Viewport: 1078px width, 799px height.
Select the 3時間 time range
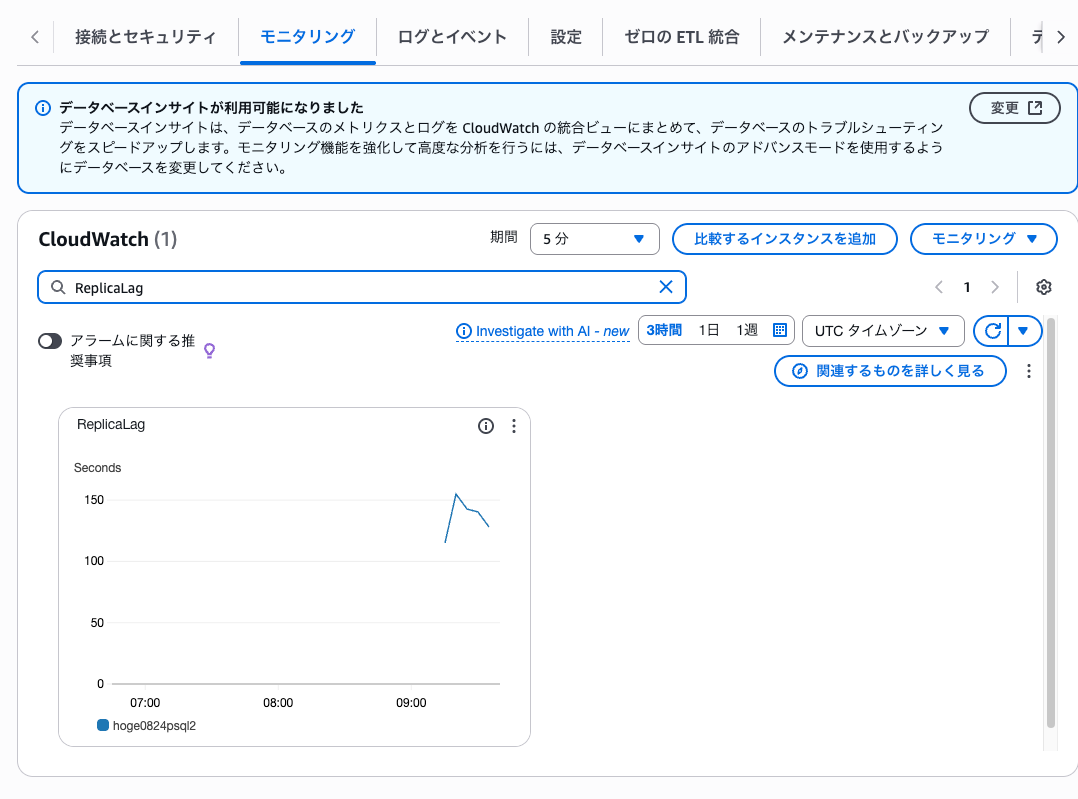664,331
